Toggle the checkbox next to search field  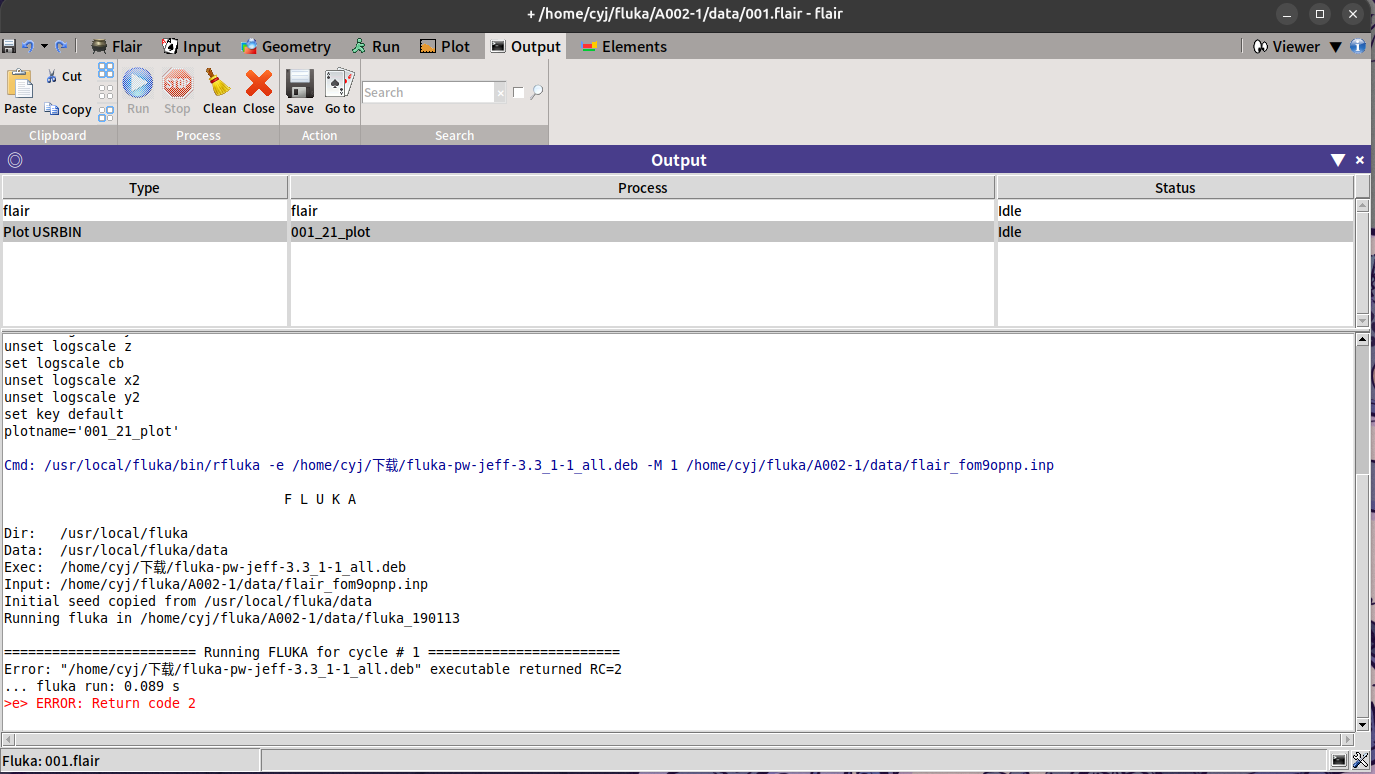tap(518, 92)
